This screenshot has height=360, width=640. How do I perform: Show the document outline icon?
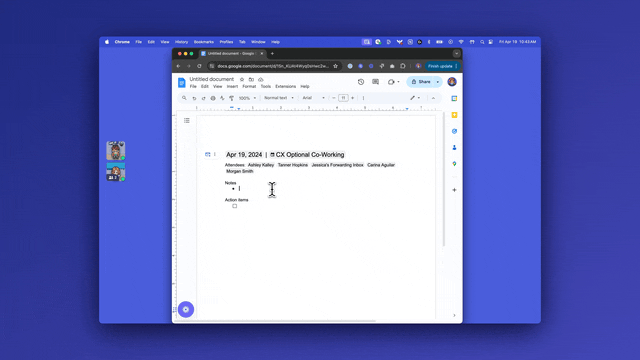(x=187, y=120)
